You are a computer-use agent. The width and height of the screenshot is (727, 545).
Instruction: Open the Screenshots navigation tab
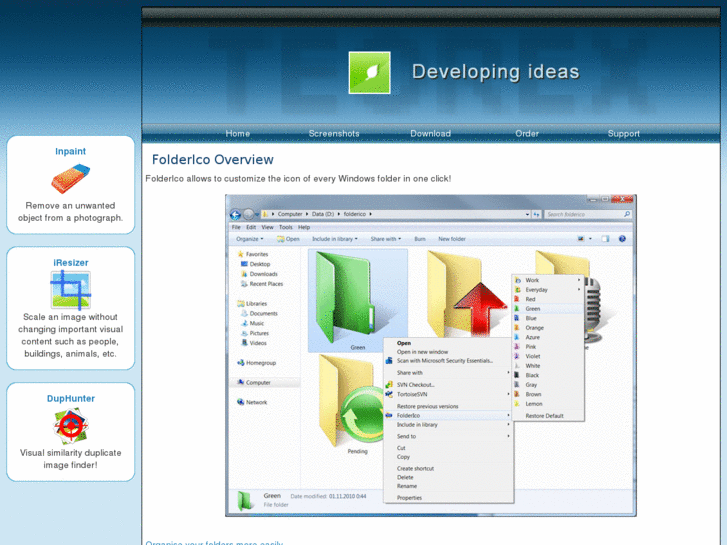click(334, 134)
